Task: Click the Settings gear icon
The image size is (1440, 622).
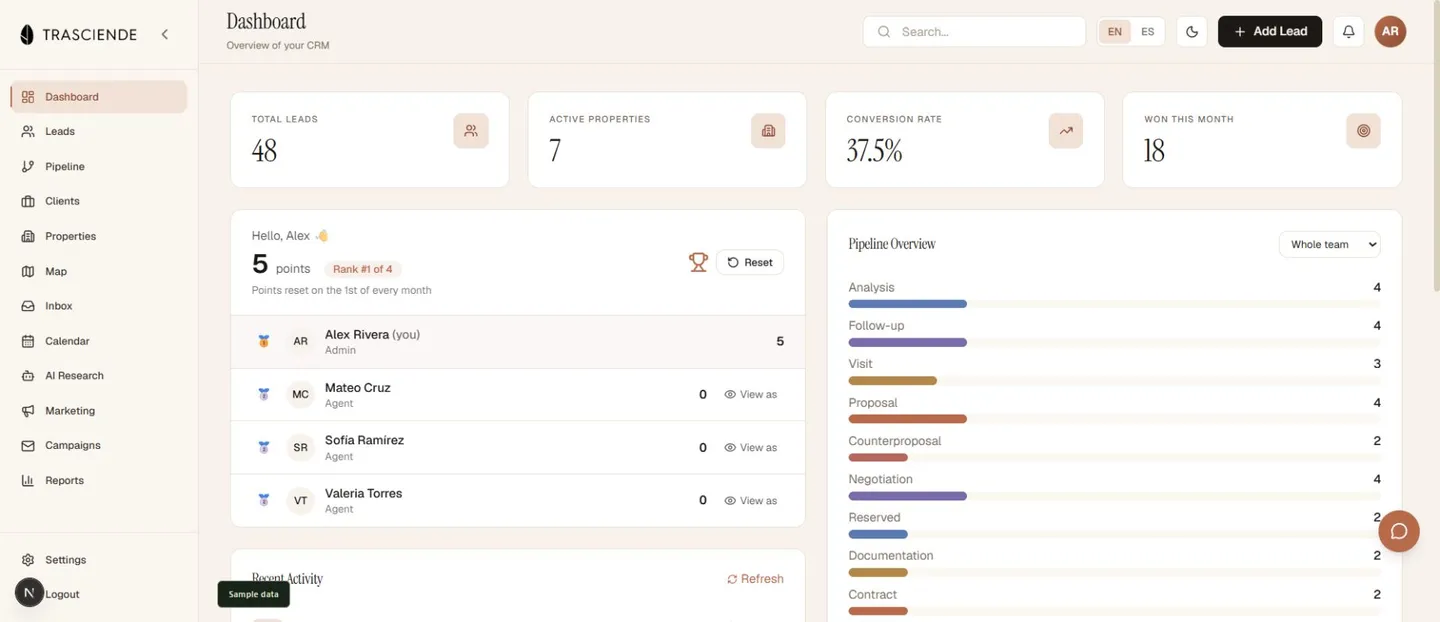Action: click(x=28, y=560)
